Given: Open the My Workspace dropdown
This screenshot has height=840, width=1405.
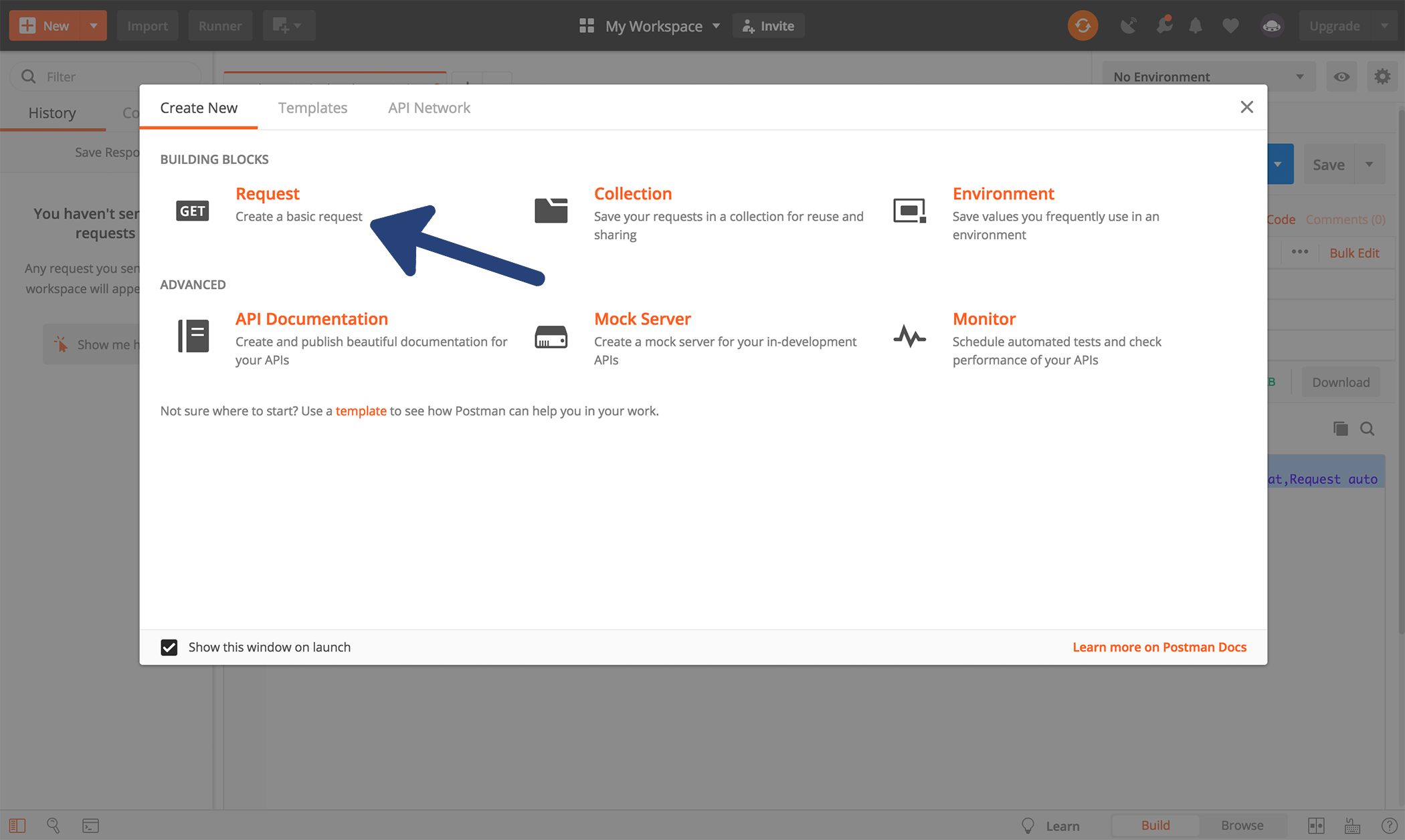Looking at the screenshot, I should [x=662, y=26].
